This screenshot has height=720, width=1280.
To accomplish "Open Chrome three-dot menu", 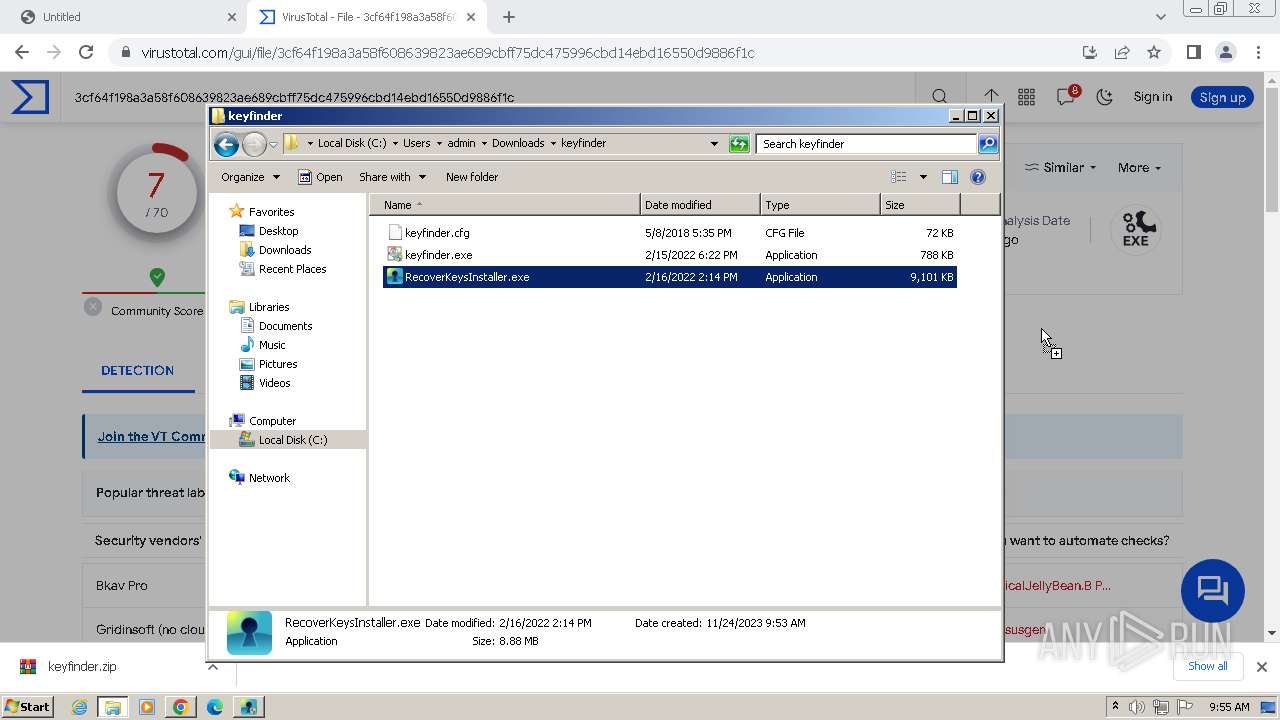I will tap(1257, 52).
